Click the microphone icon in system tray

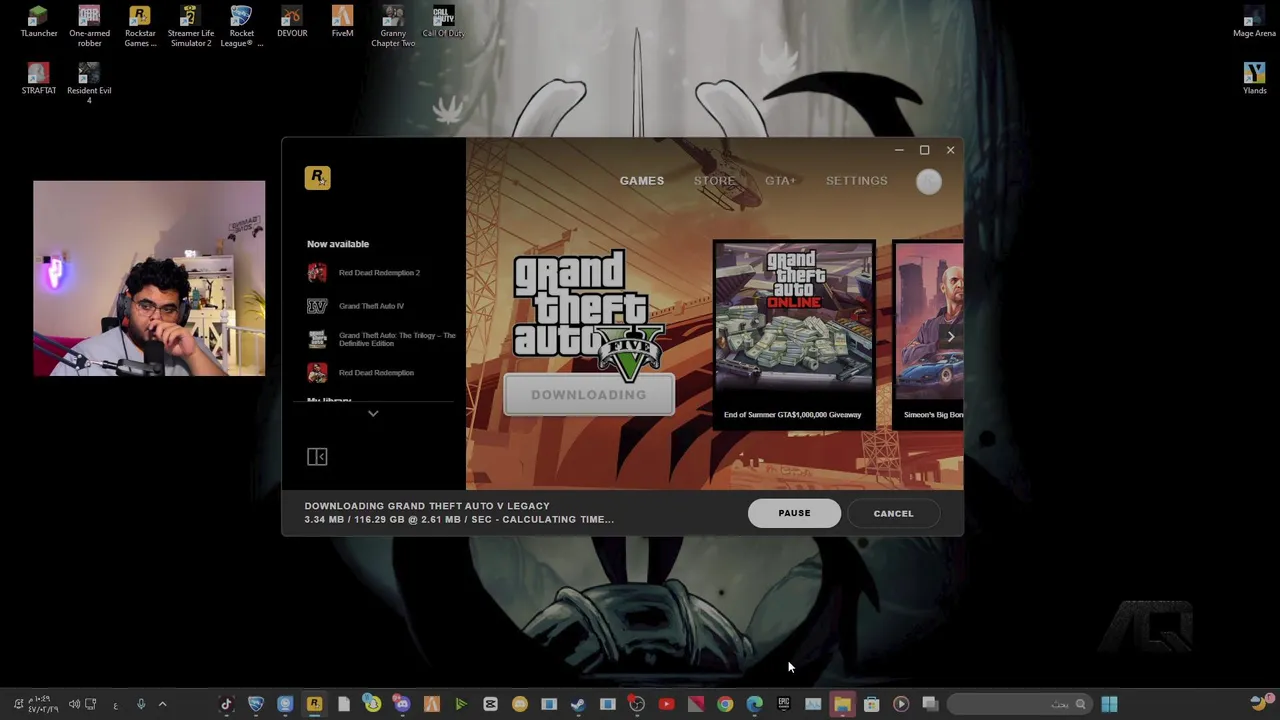141,704
